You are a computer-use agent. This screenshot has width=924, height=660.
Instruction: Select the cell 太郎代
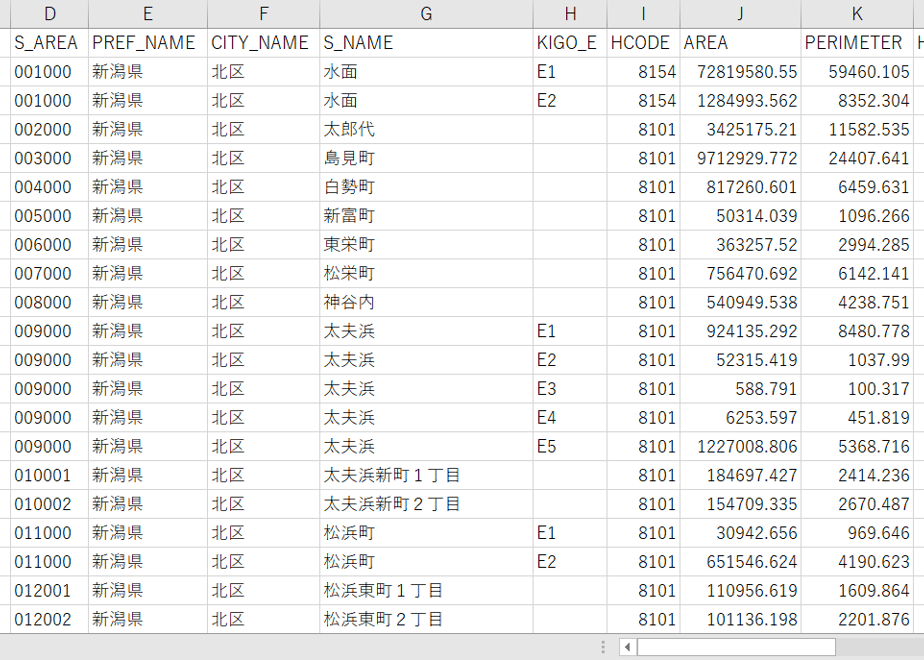(x=426, y=130)
